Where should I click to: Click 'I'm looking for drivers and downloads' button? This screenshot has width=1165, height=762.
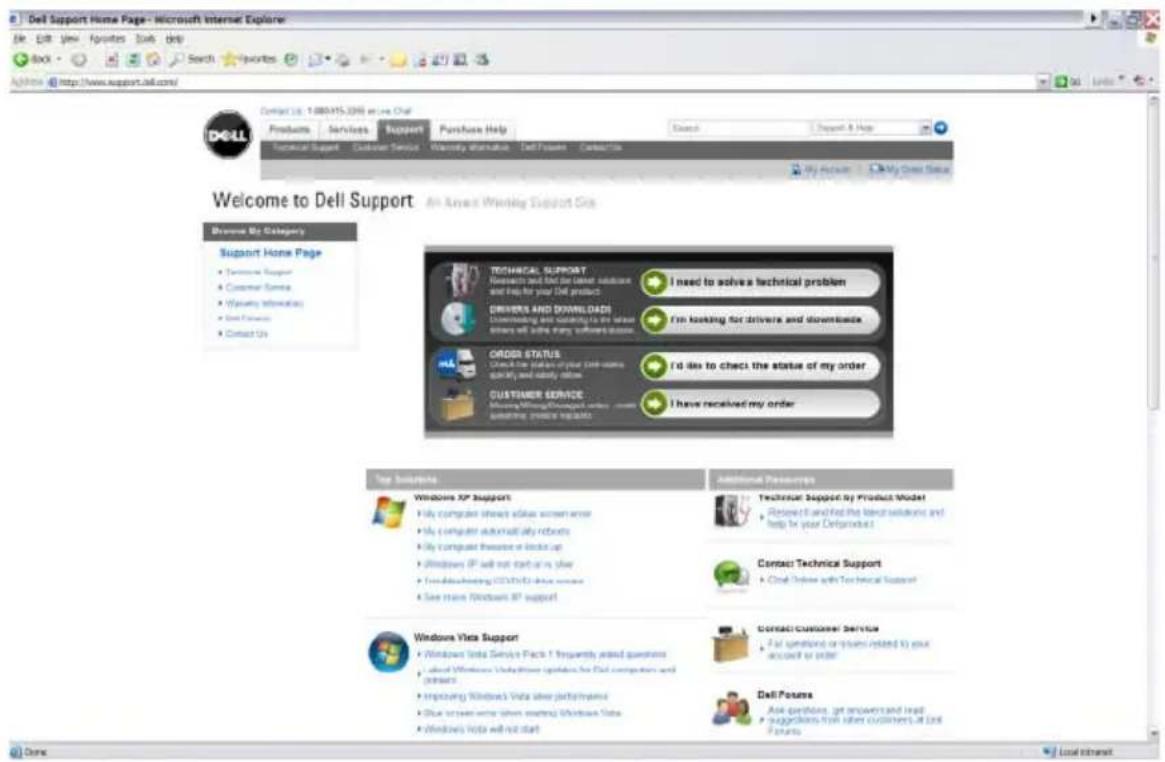761,319
